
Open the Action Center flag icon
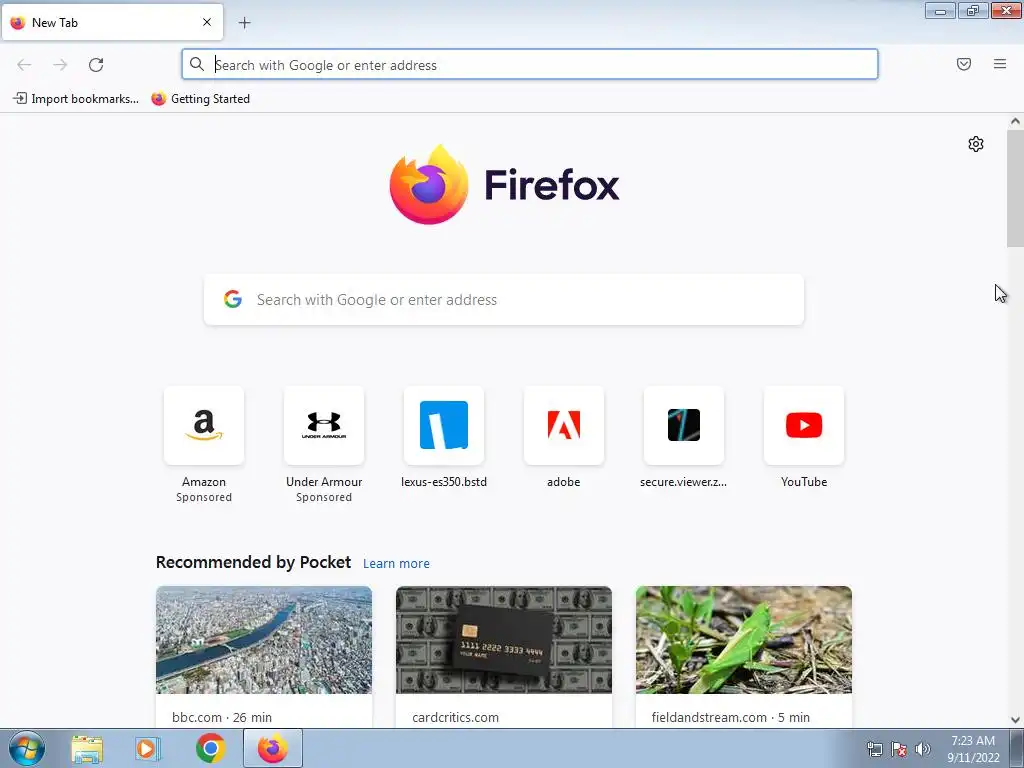pos(899,749)
